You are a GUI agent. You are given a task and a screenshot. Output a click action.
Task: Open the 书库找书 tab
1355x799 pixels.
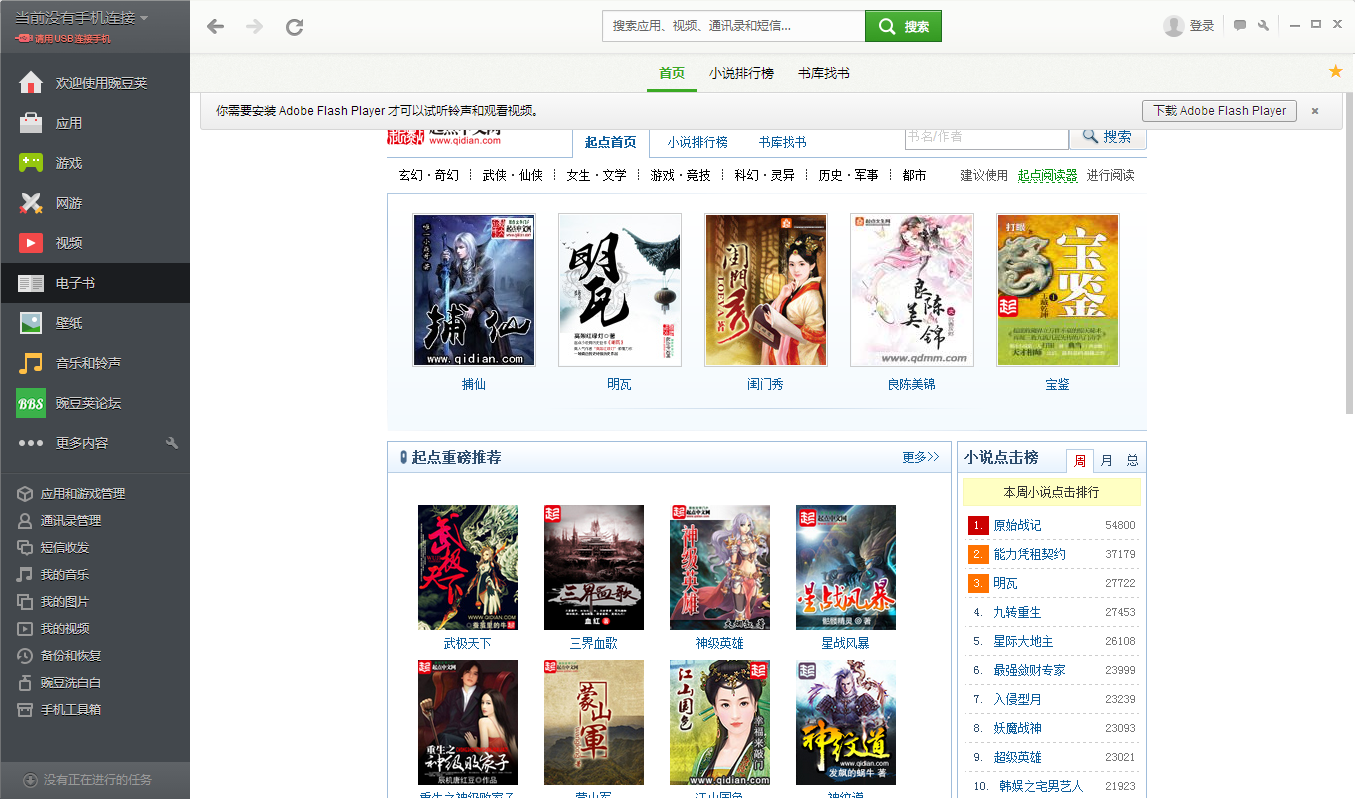824,73
